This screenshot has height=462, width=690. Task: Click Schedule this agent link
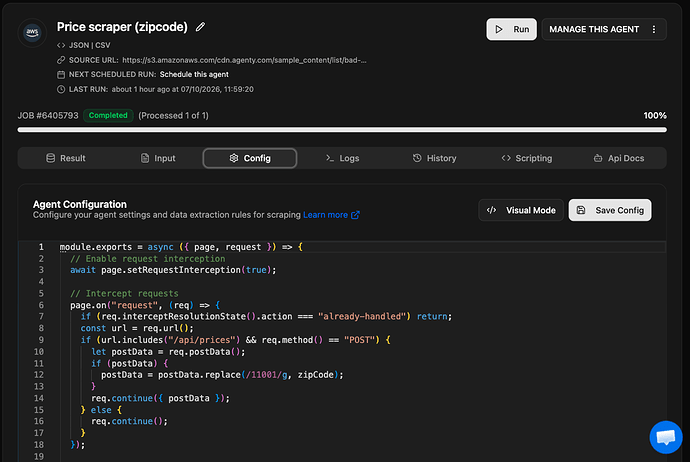tap(194, 74)
